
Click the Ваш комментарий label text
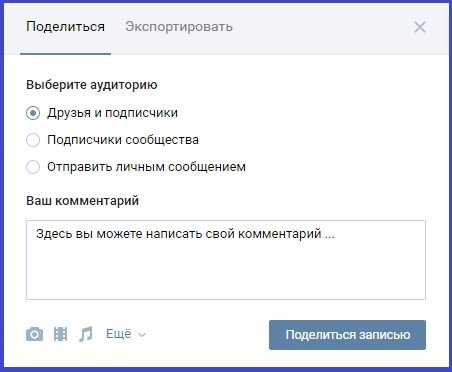tap(82, 201)
